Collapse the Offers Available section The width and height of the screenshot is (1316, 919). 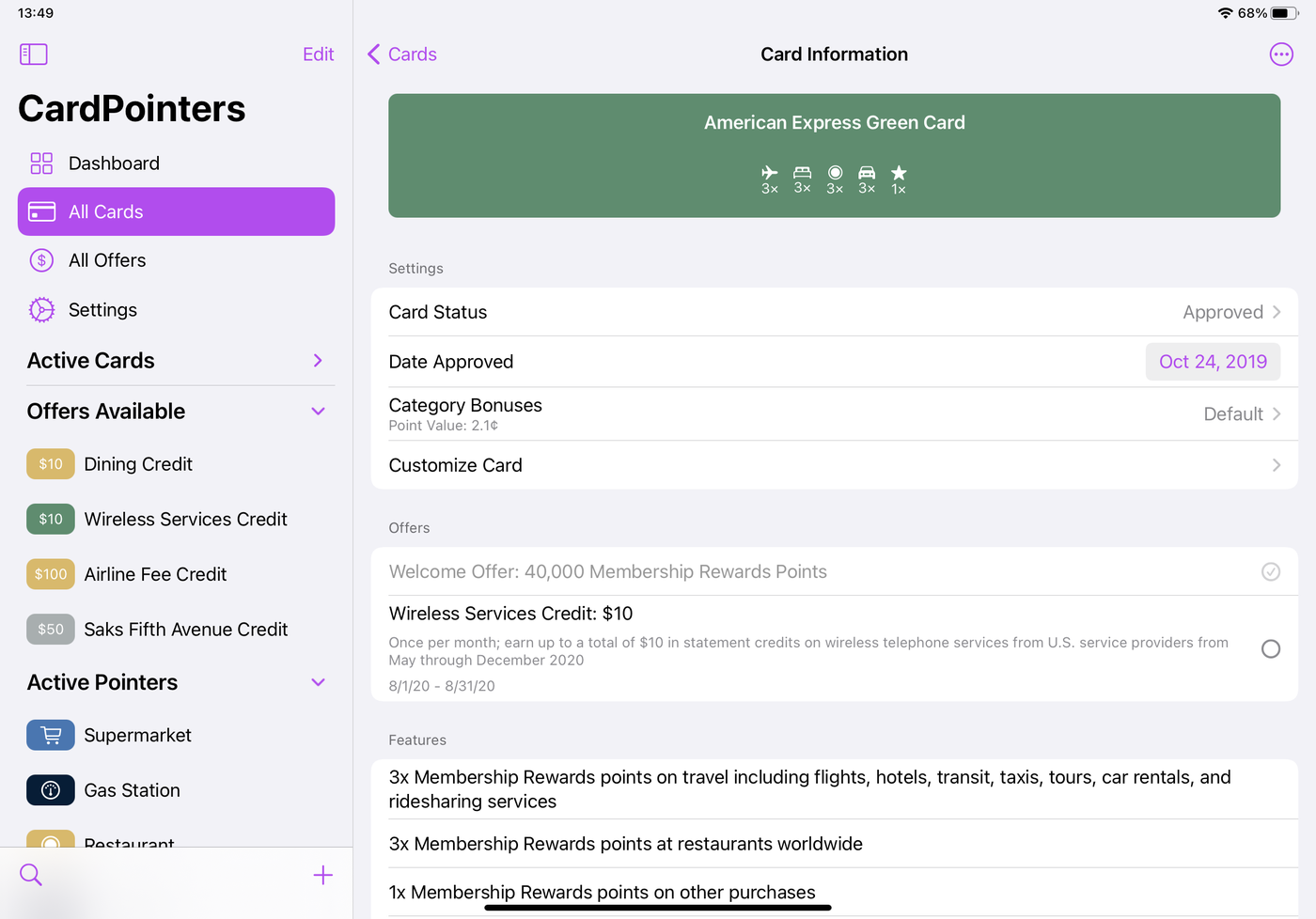[318, 412]
